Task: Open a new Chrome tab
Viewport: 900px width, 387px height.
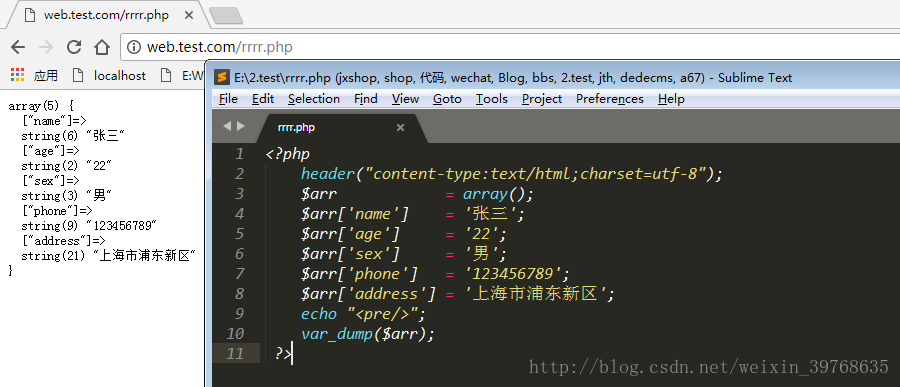Action: pos(226,16)
